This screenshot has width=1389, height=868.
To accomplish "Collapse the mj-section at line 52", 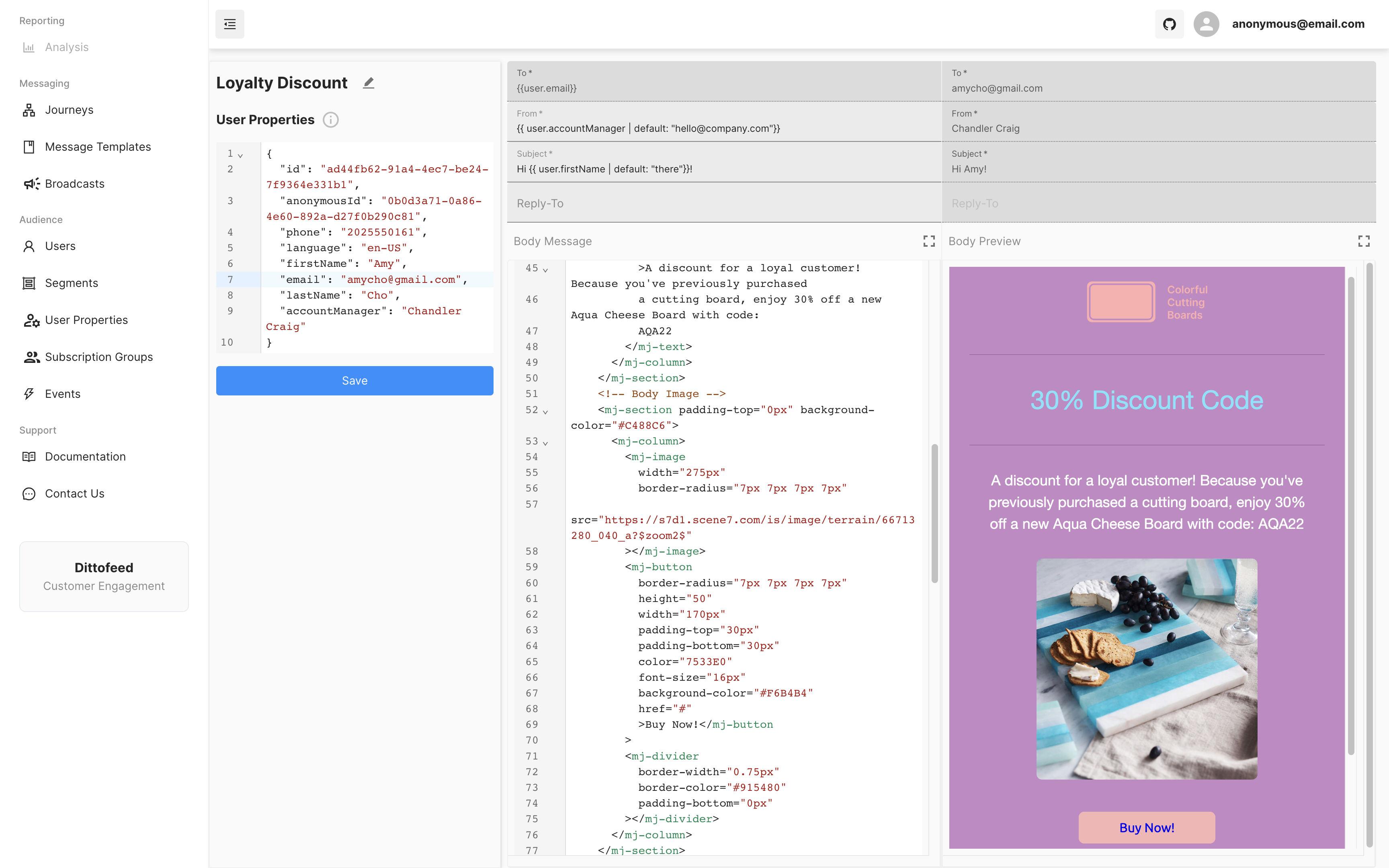I will click(545, 411).
